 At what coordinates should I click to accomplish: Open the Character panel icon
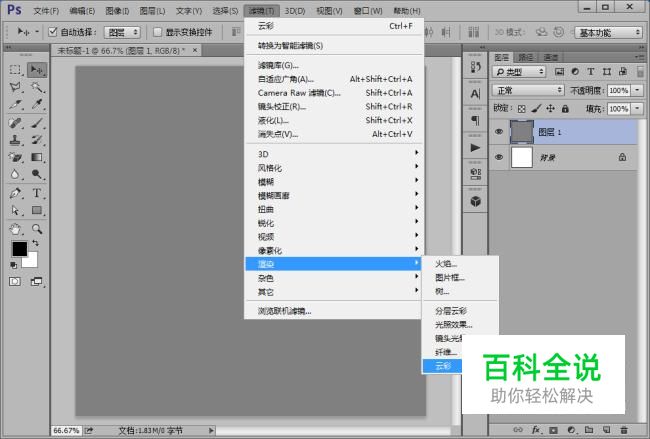coord(475,94)
